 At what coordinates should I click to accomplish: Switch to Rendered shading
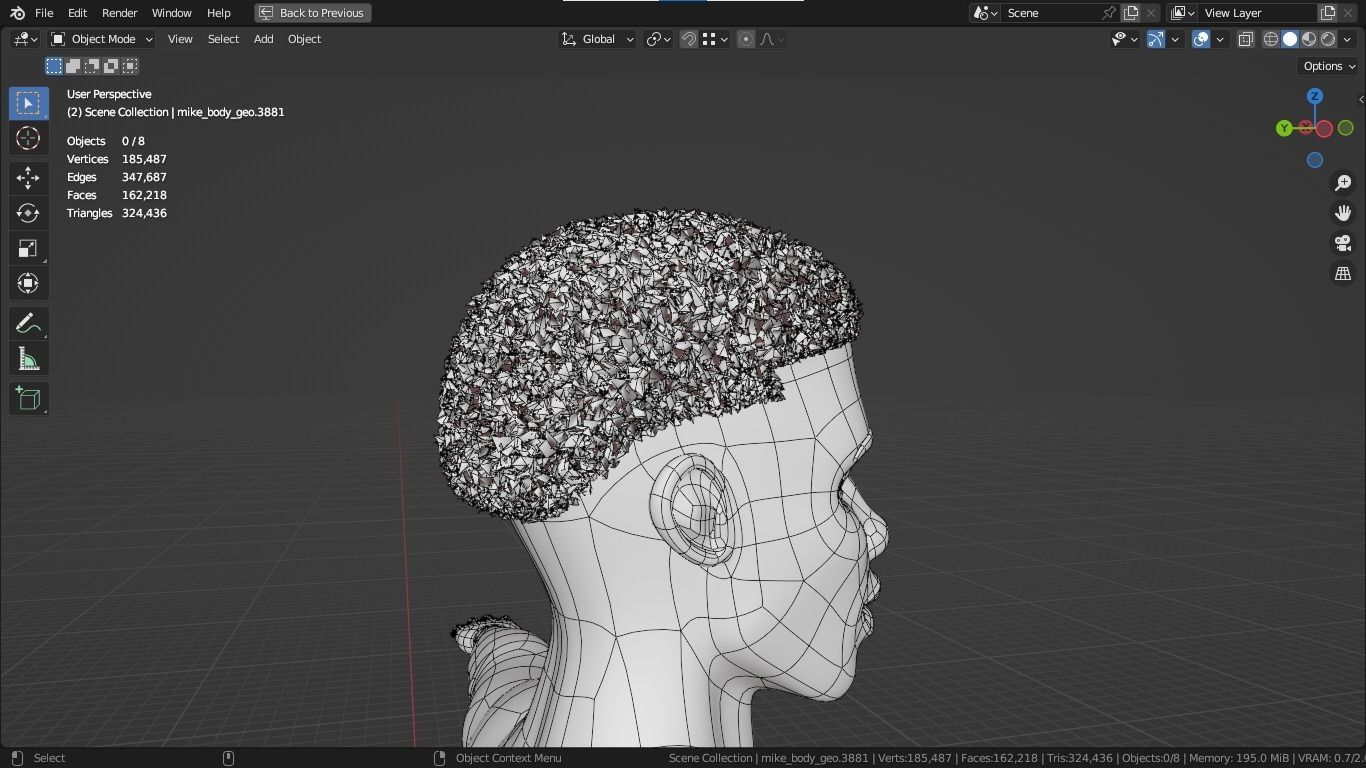1328,39
